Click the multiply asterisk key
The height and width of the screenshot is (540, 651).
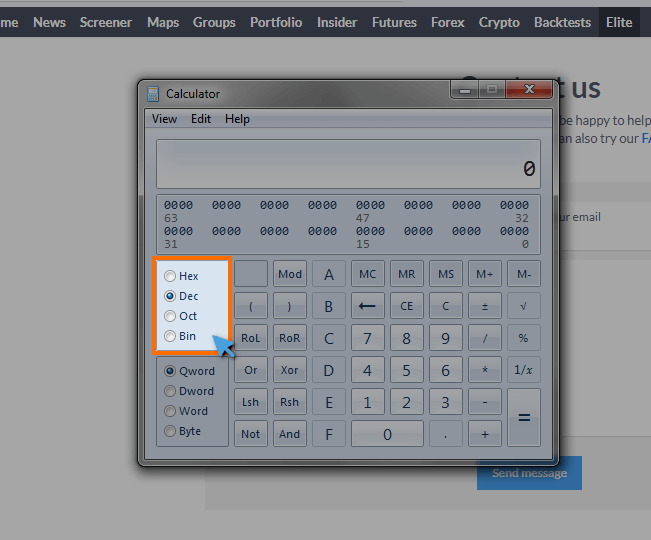[x=485, y=370]
